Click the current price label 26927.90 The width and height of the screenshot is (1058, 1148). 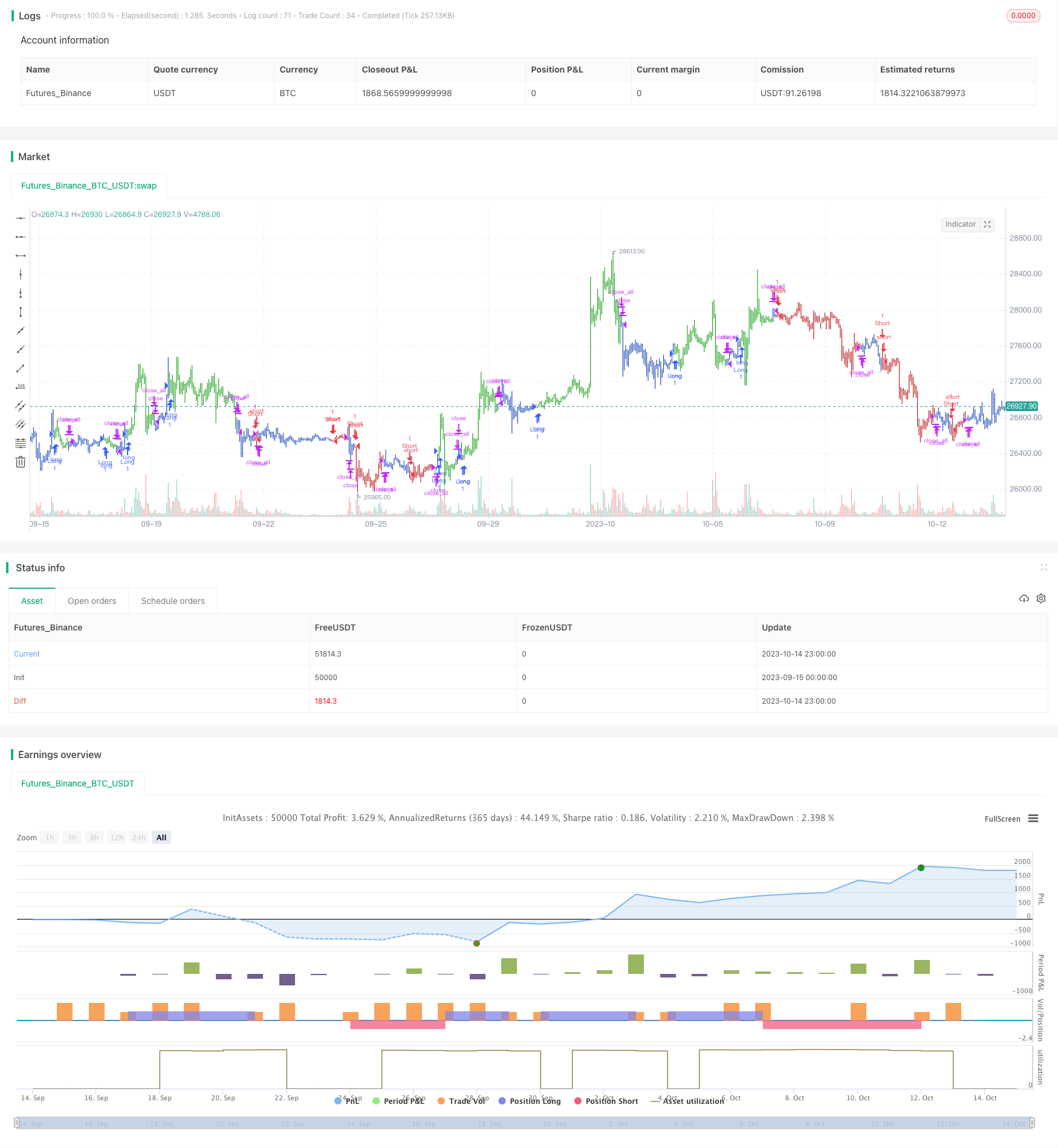click(x=1022, y=406)
